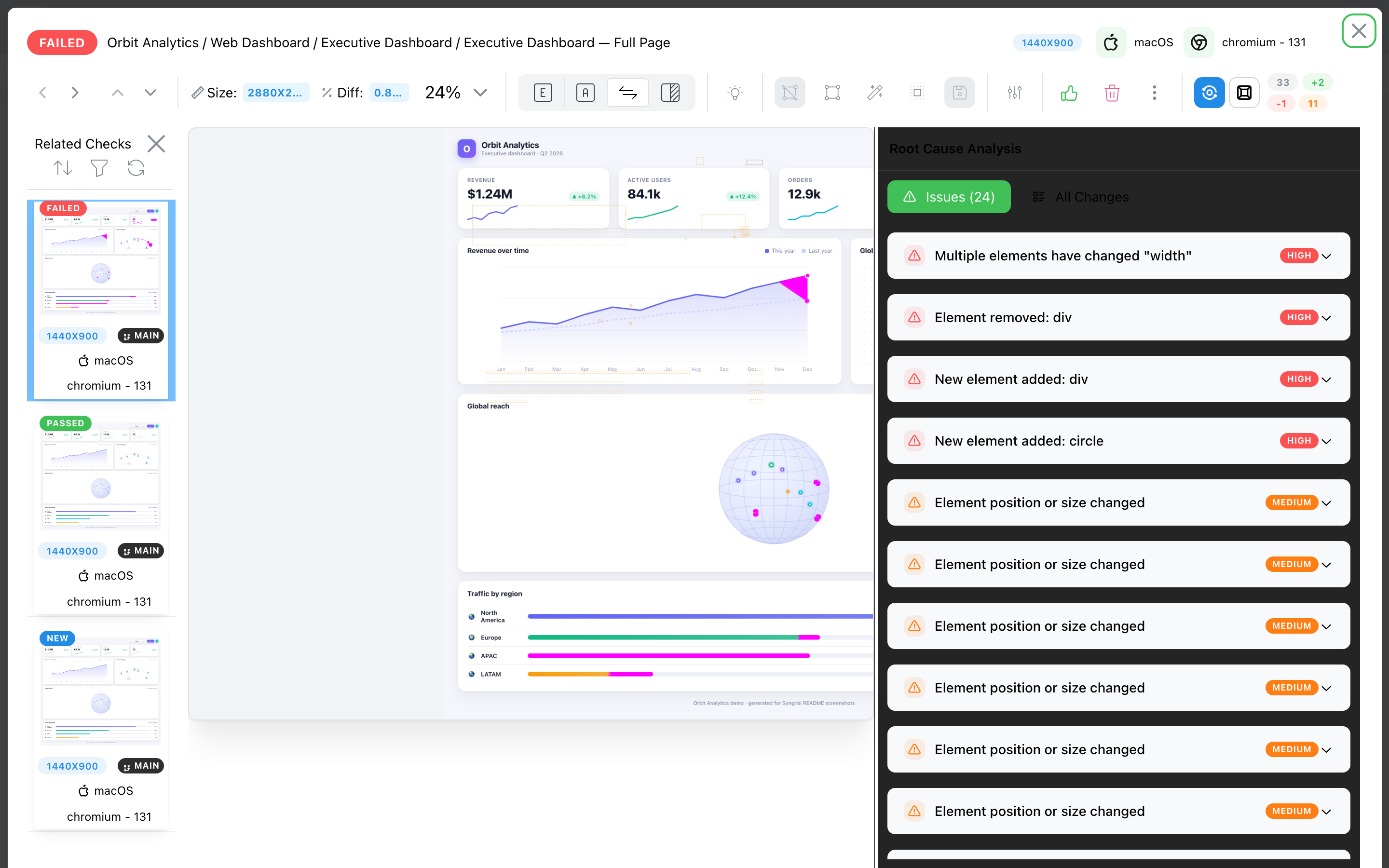This screenshot has height=868, width=1389.
Task: Click the LATAM orange traffic bar
Action: [x=568, y=674]
